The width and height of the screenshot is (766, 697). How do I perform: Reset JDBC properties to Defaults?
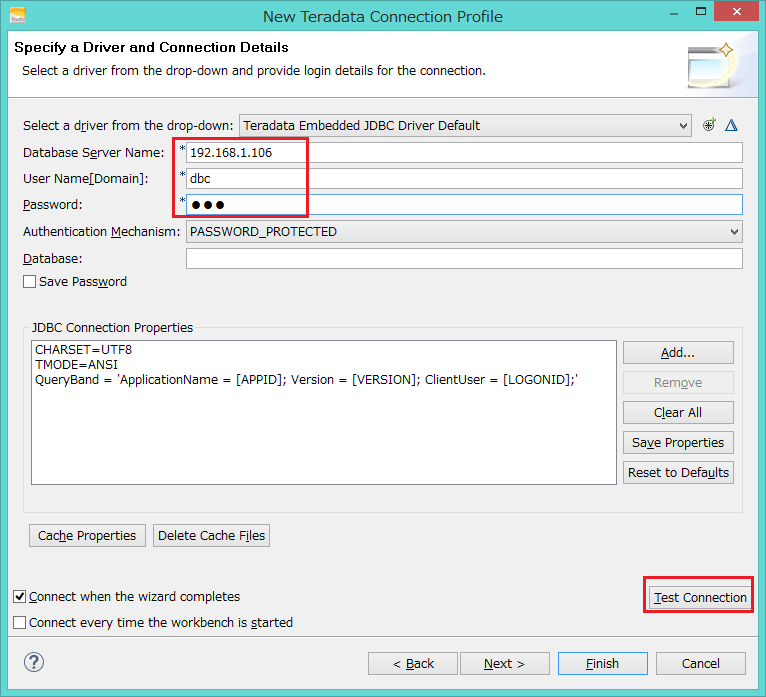tap(678, 472)
